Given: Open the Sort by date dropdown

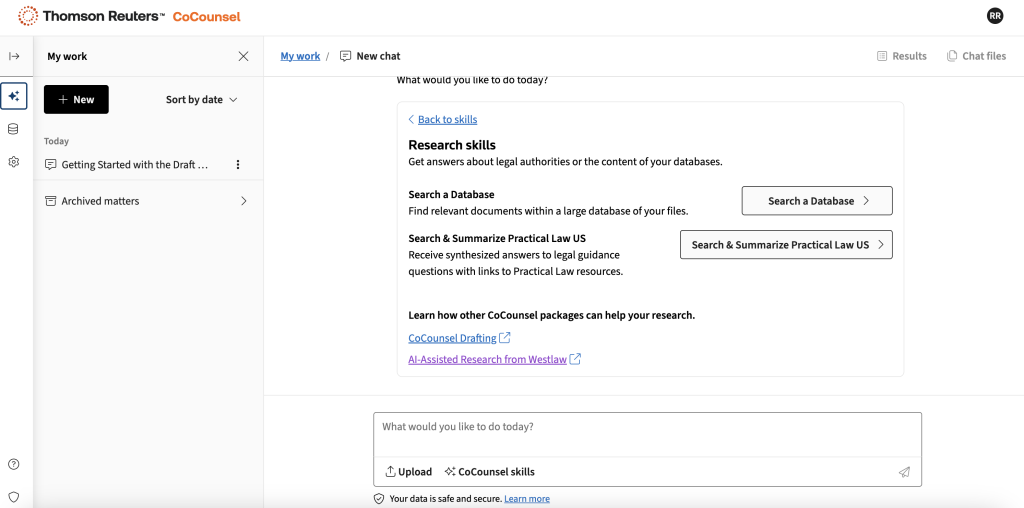Looking at the screenshot, I should (x=201, y=100).
